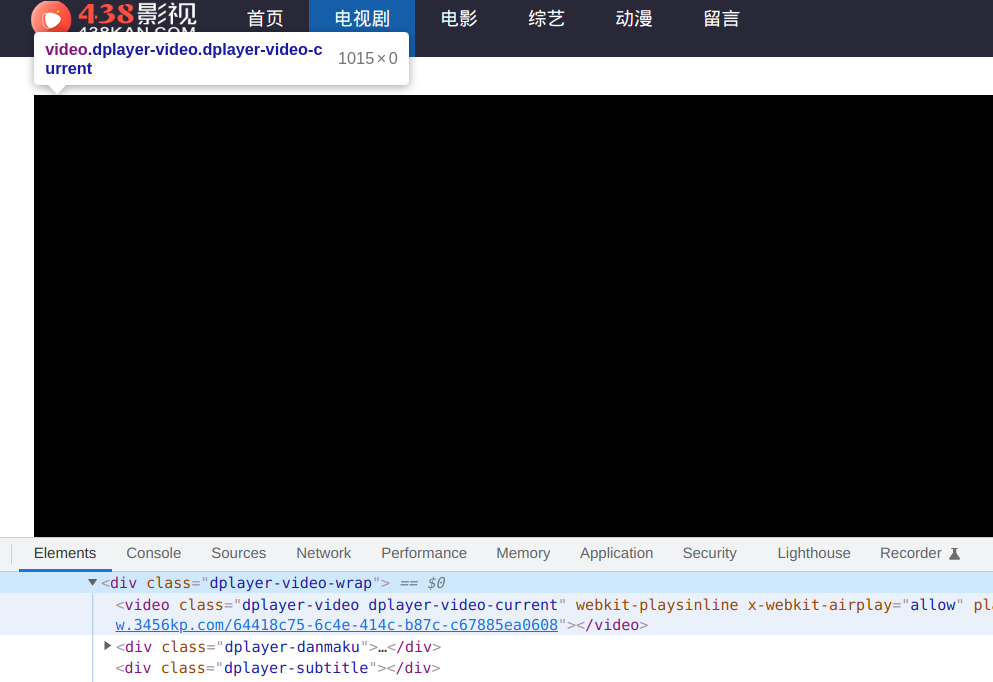Open the 首页 navigation item

(x=265, y=18)
